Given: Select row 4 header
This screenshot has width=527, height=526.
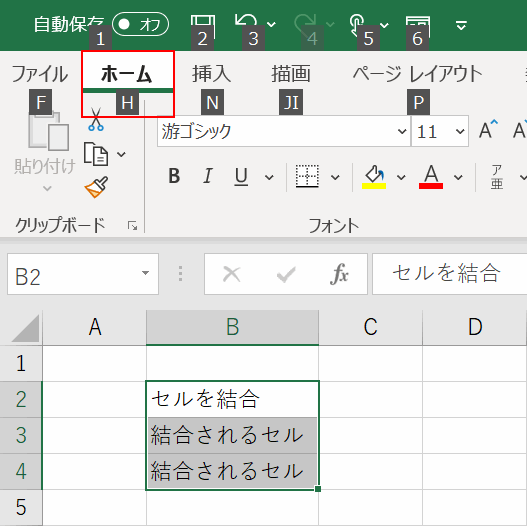Looking at the screenshot, I should pos(21,472).
